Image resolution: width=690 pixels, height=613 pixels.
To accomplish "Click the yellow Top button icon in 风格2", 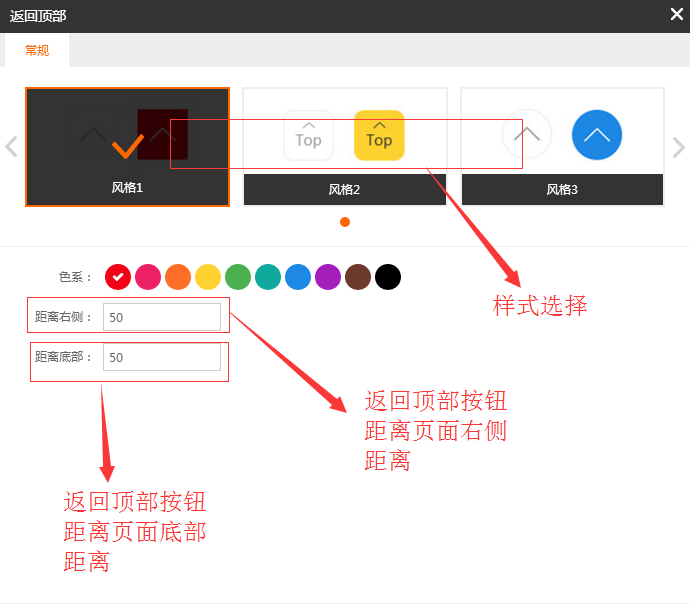I will pyautogui.click(x=379, y=135).
